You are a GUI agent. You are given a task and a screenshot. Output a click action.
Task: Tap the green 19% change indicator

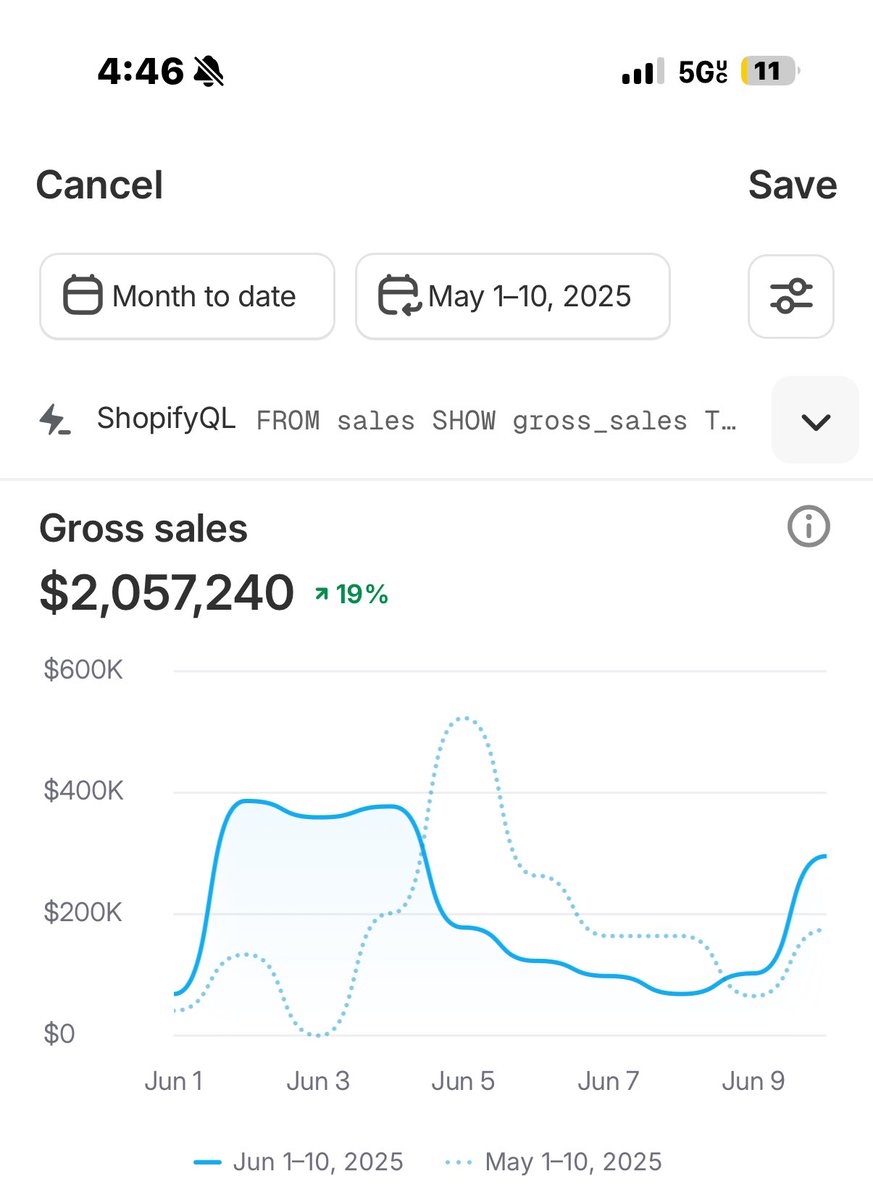350,594
